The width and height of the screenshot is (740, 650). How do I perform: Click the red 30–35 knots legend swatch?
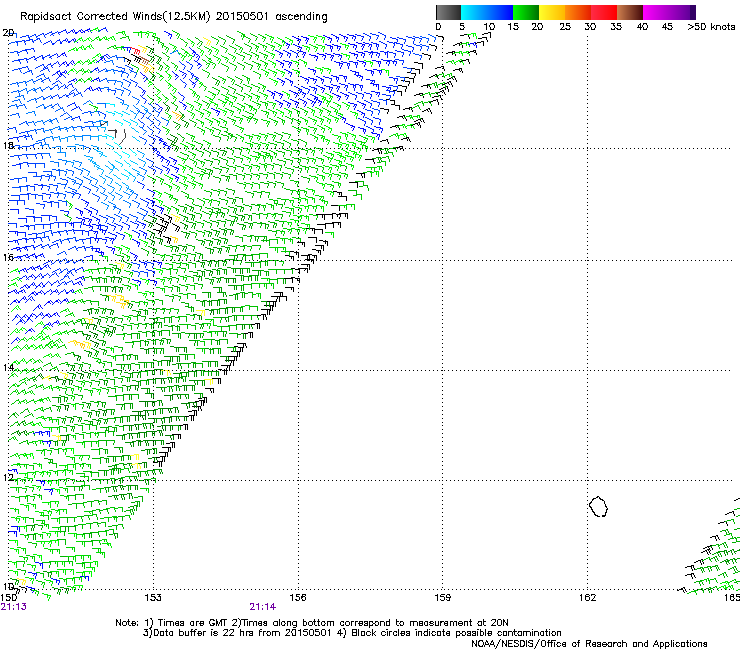click(604, 12)
